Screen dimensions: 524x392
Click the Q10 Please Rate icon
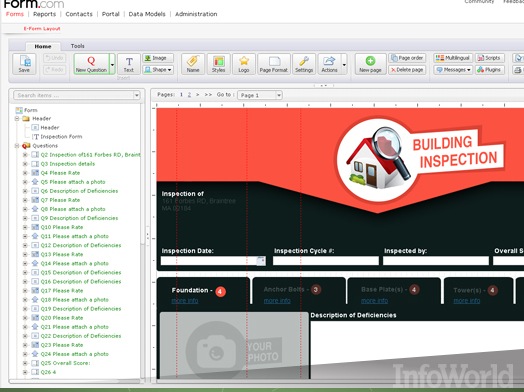[x=35, y=227]
